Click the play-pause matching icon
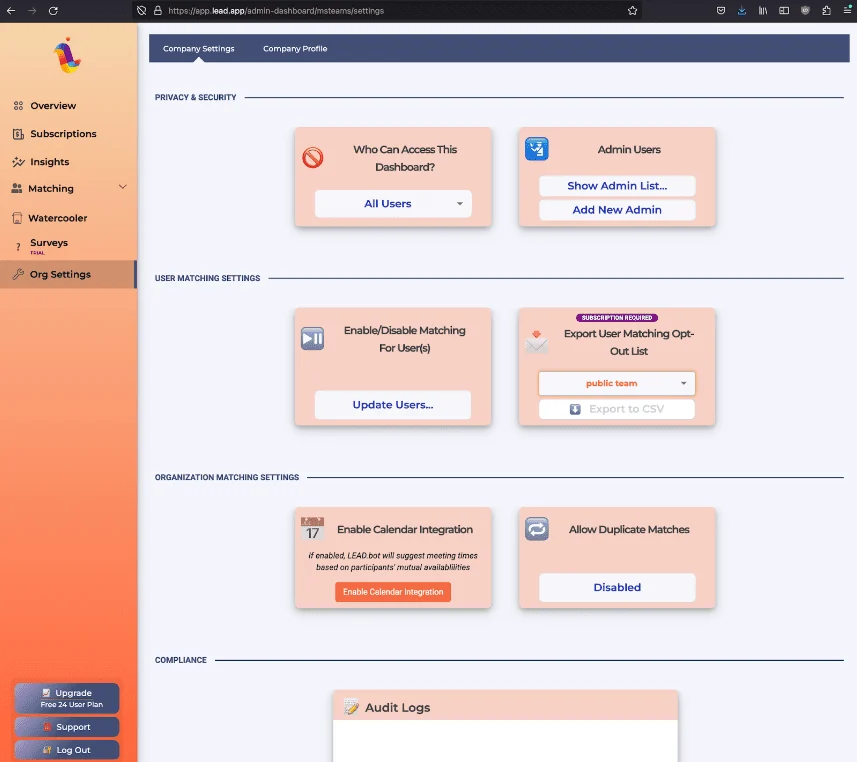The image size is (857, 762). 313,338
